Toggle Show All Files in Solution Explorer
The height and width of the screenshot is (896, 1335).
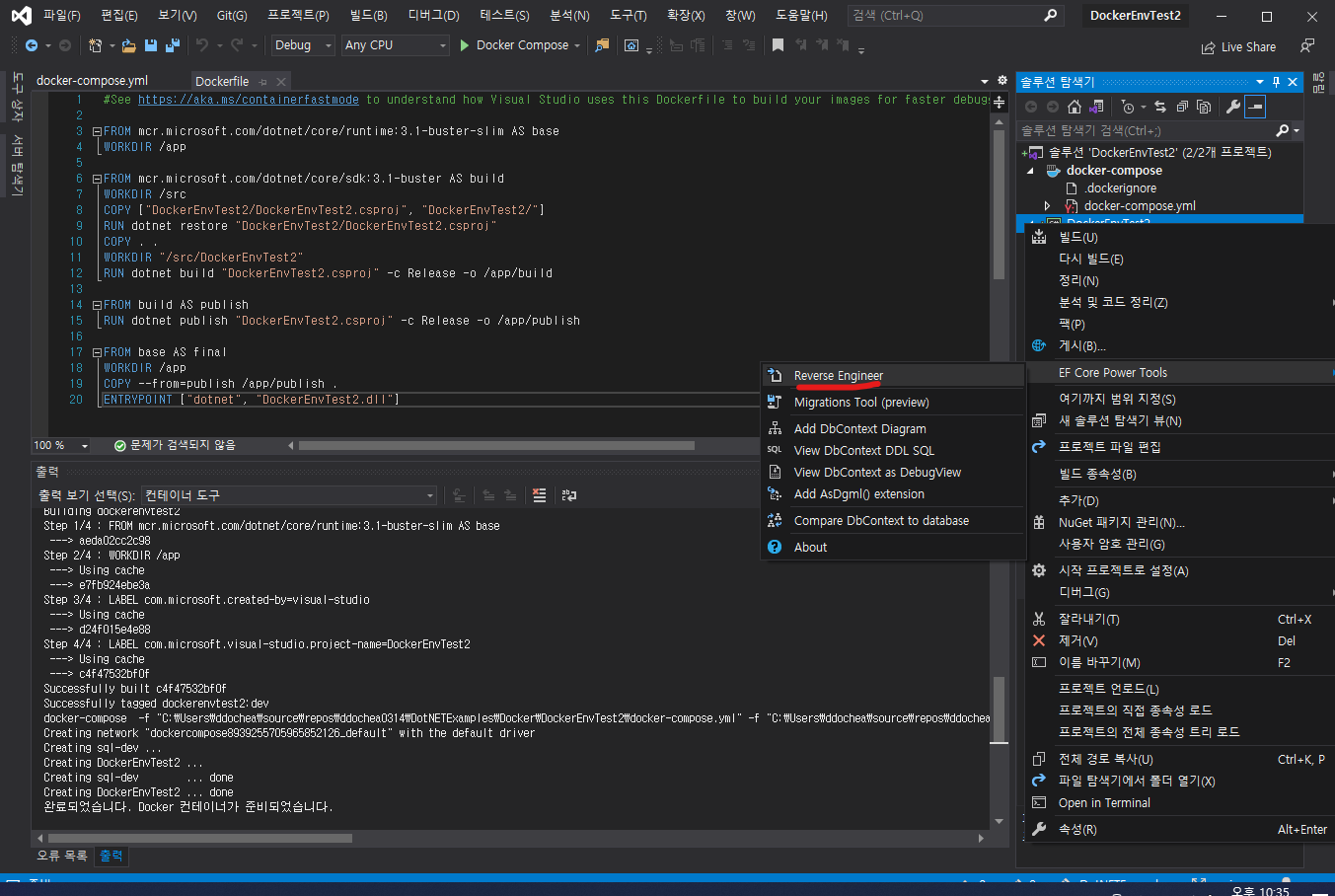[1204, 107]
